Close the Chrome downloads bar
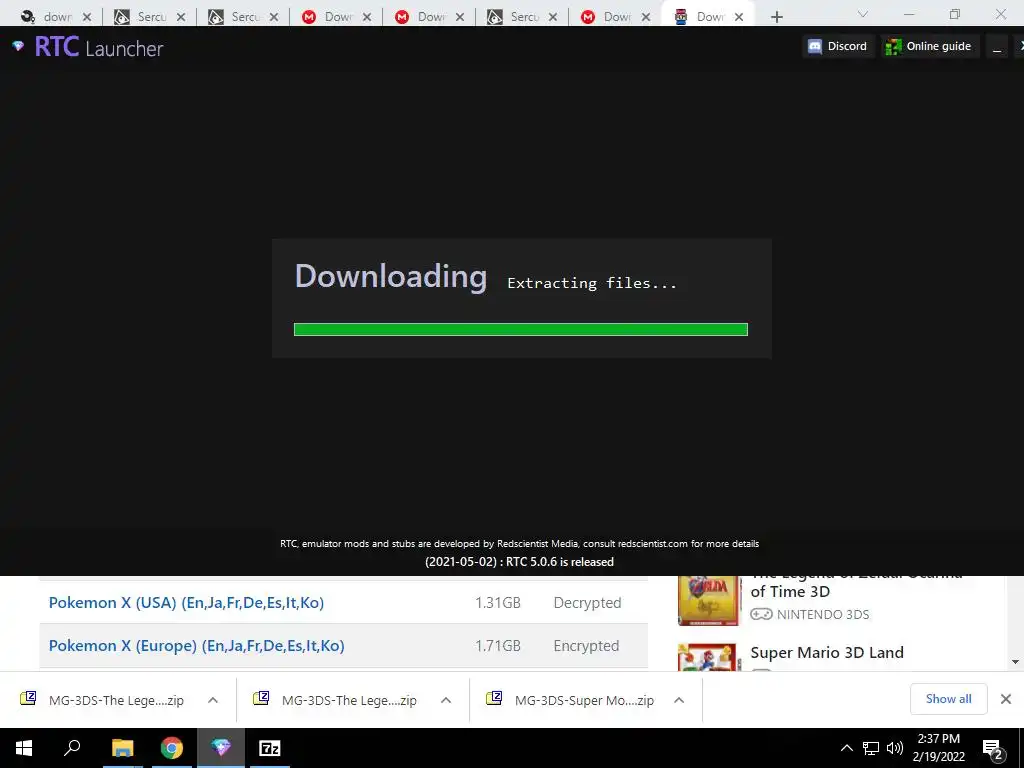 tap(1006, 699)
